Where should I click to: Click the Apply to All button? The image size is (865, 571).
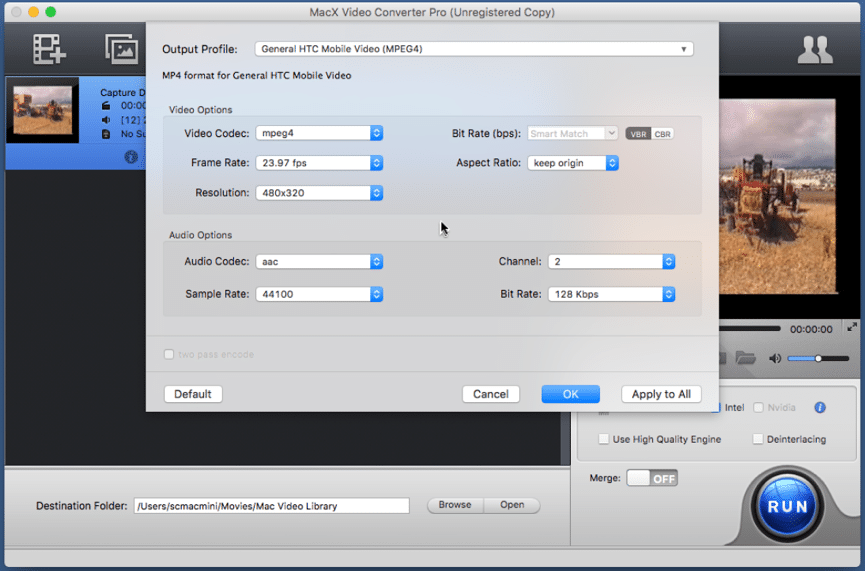pyautogui.click(x=661, y=394)
